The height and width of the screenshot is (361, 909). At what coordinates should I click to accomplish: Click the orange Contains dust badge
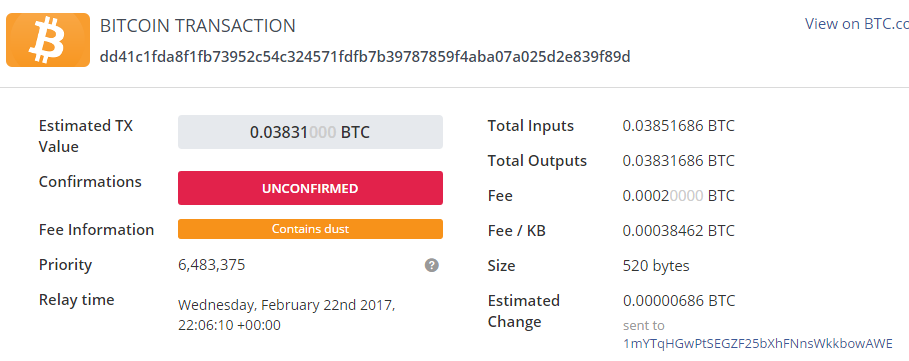[310, 229]
